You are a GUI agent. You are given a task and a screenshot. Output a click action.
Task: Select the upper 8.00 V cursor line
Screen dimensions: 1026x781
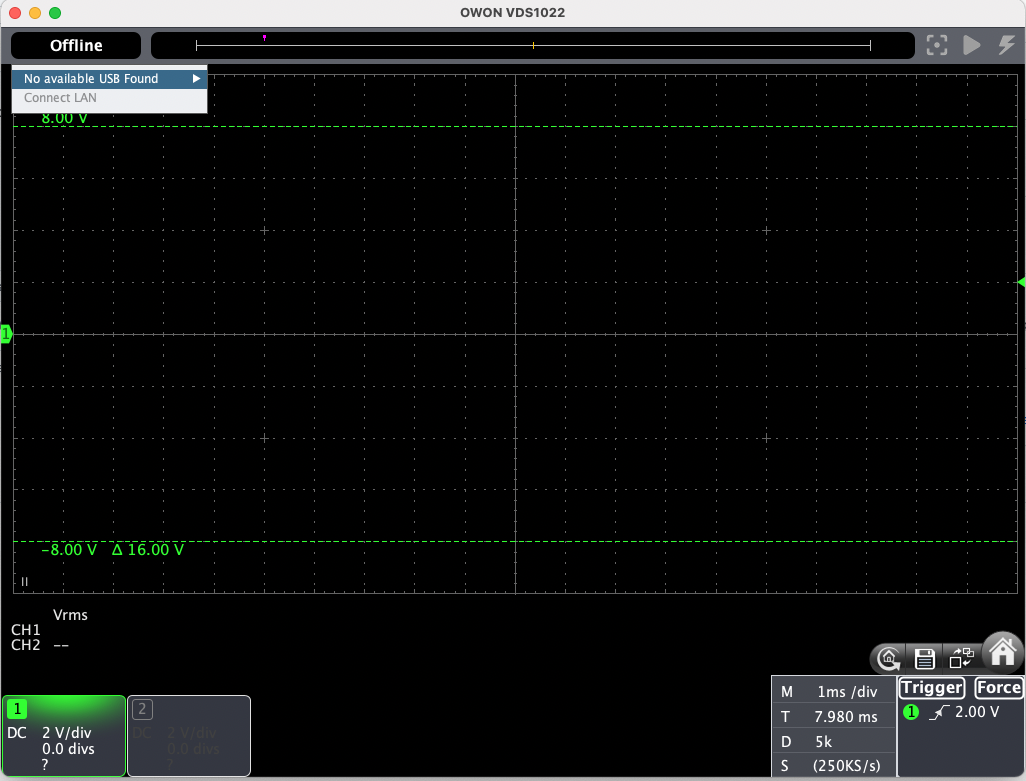tap(516, 126)
